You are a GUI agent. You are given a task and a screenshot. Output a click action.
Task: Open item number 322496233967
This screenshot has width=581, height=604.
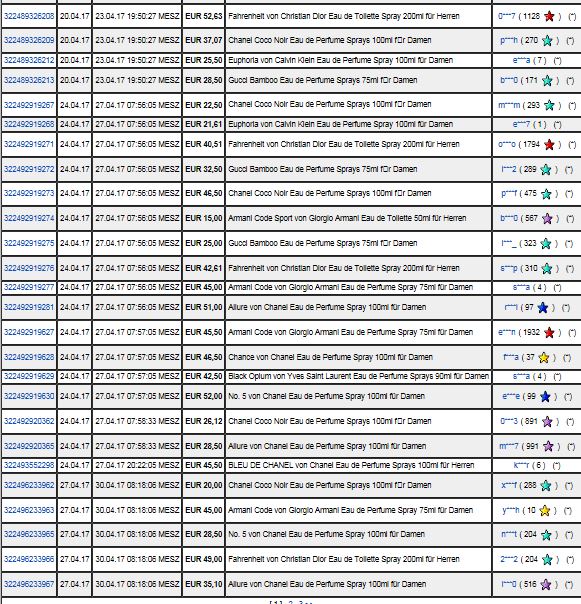click(29, 584)
